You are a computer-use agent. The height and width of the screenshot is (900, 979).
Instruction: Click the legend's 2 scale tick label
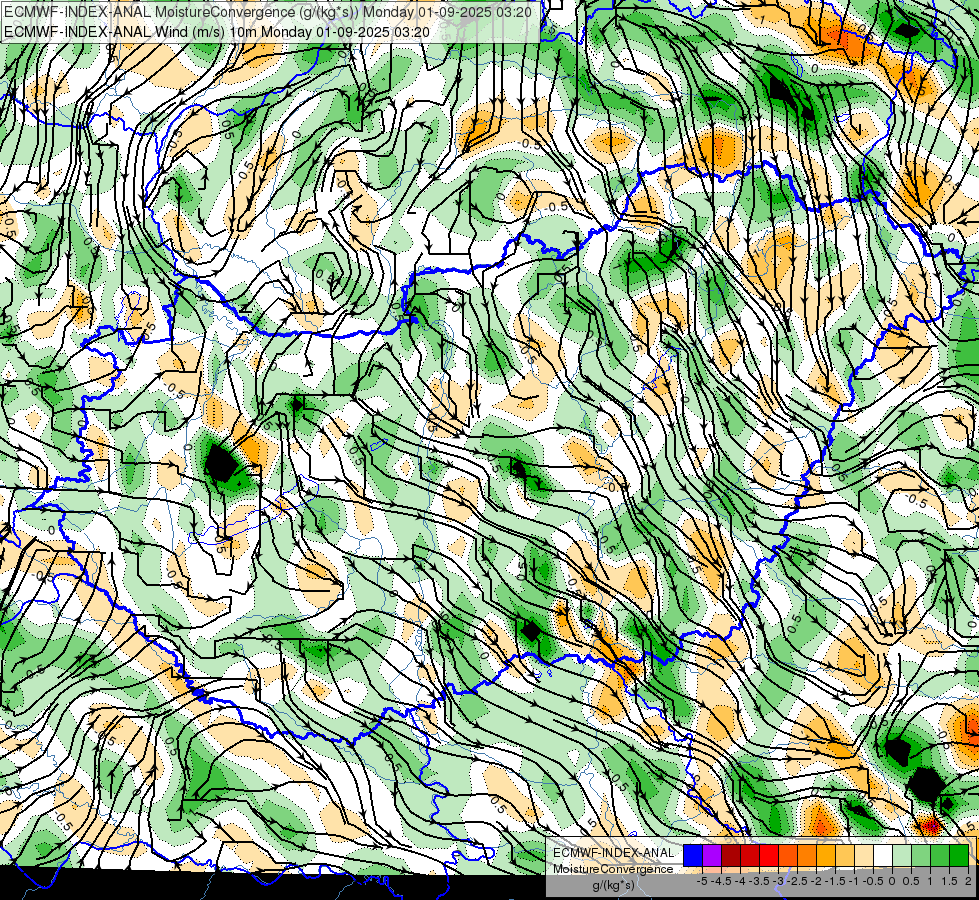968,881
